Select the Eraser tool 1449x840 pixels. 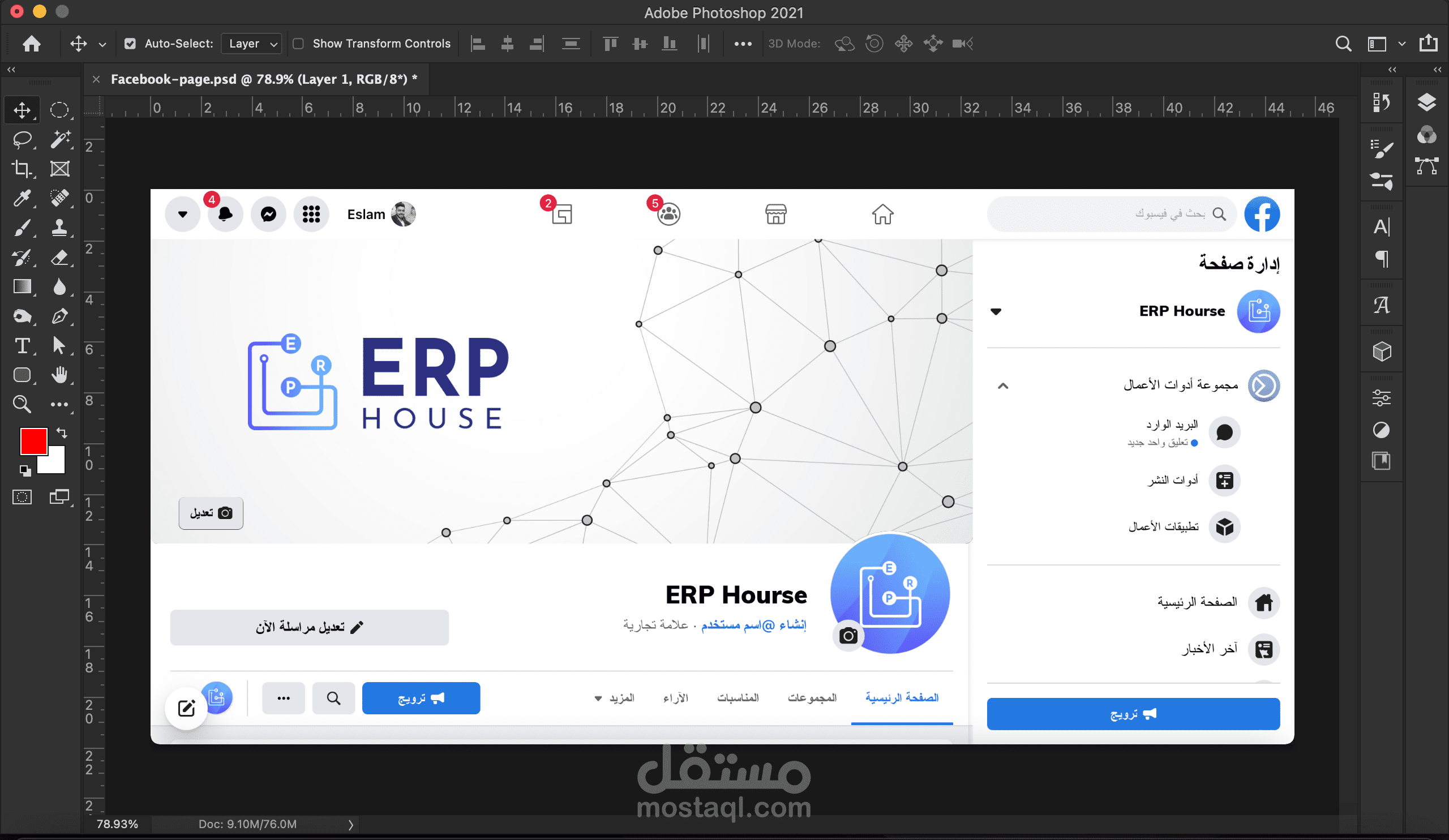59,257
